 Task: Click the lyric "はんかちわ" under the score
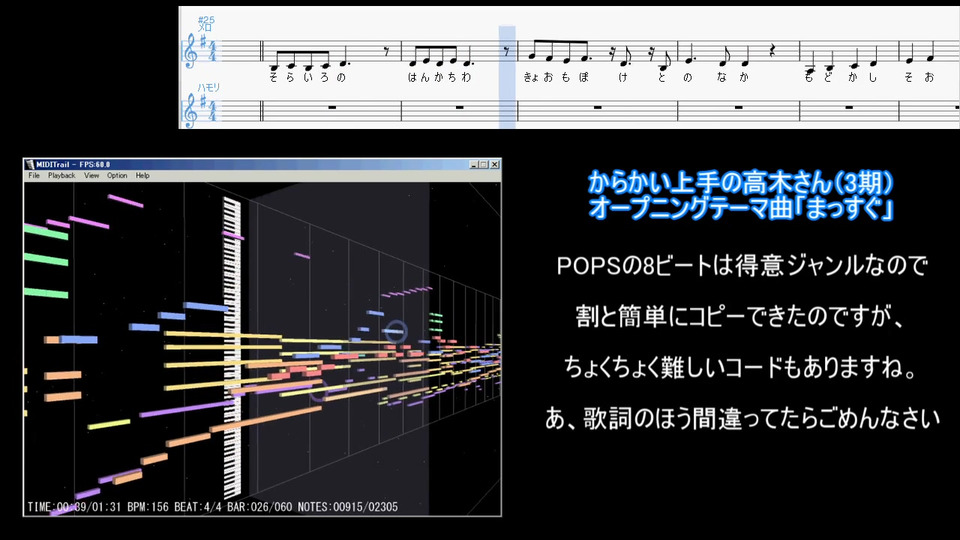point(440,77)
